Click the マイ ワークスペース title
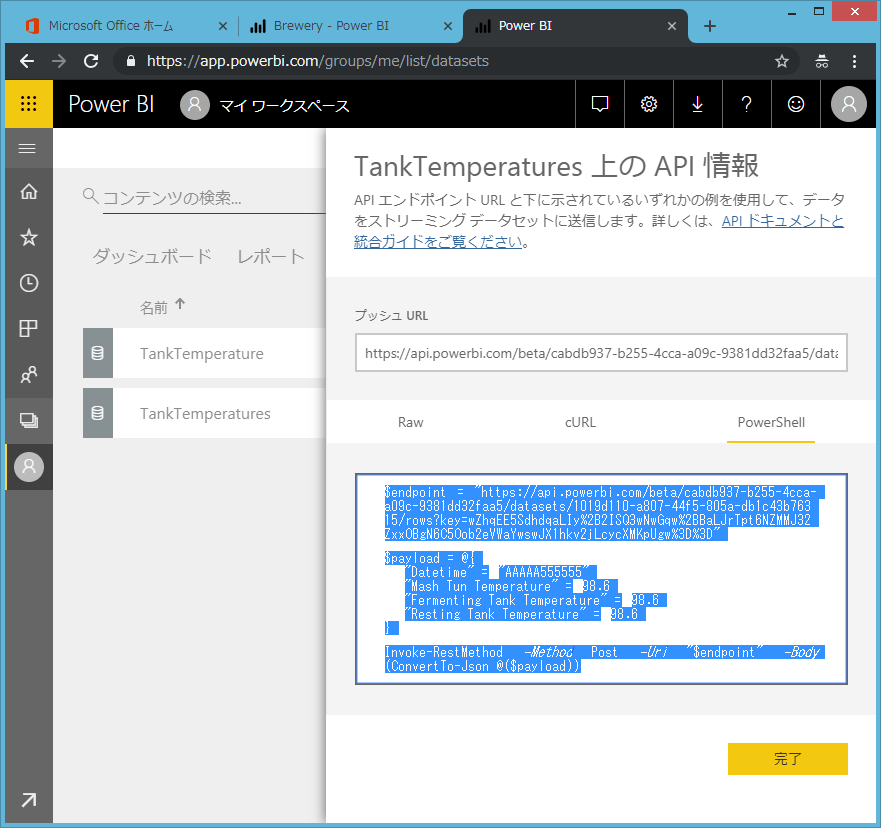 click(x=284, y=106)
